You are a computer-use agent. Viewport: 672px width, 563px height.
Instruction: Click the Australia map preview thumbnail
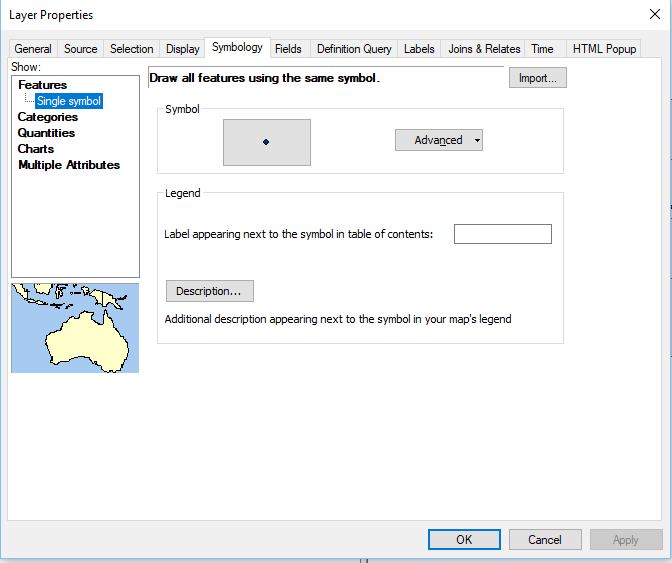75,328
